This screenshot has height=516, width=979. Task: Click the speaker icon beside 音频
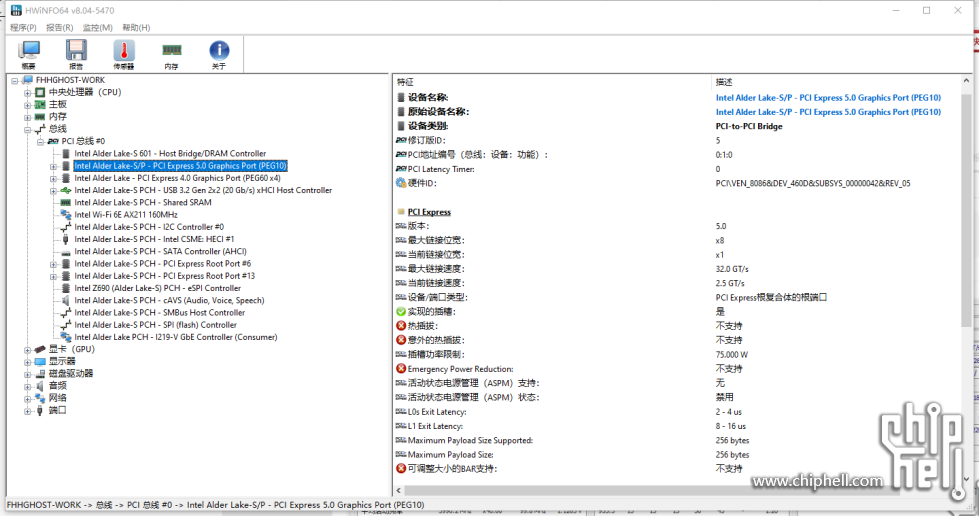coord(40,386)
